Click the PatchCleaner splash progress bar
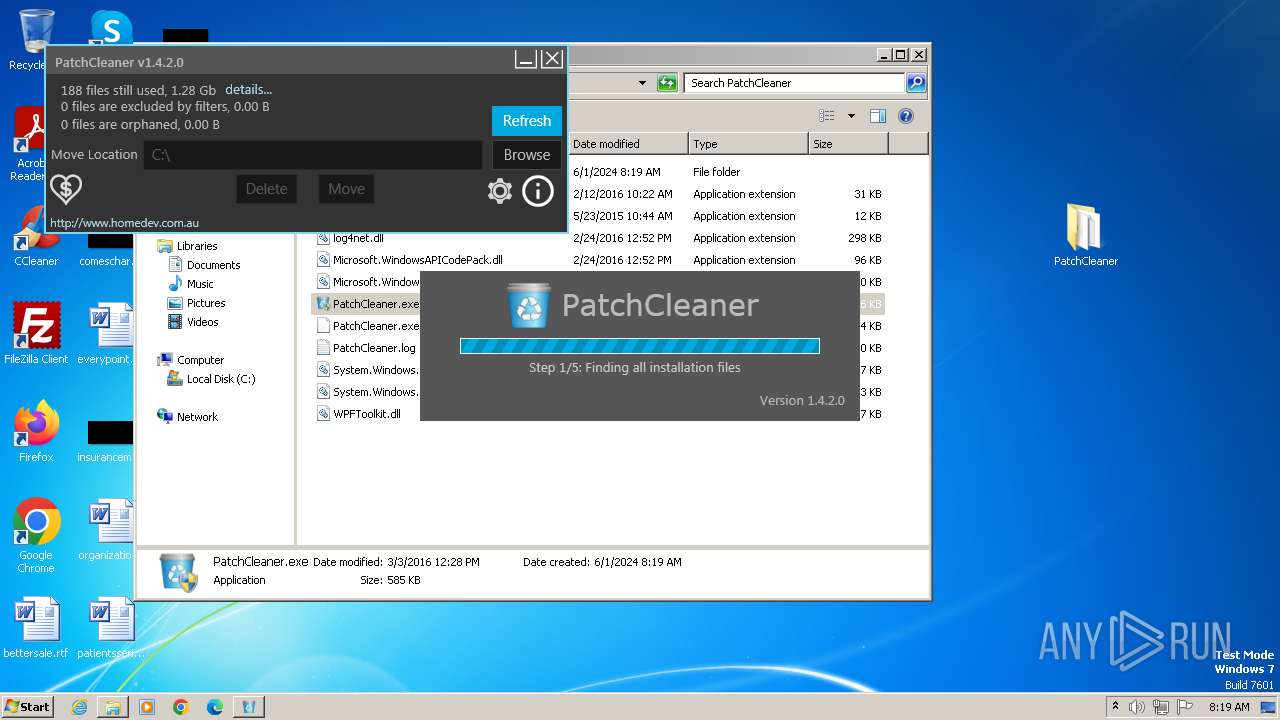 640,346
